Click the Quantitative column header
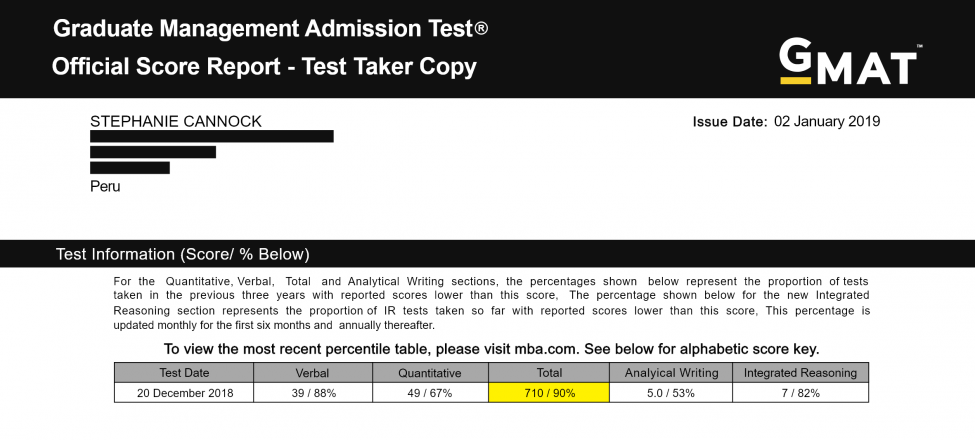This screenshot has height=440, width=975. [430, 373]
